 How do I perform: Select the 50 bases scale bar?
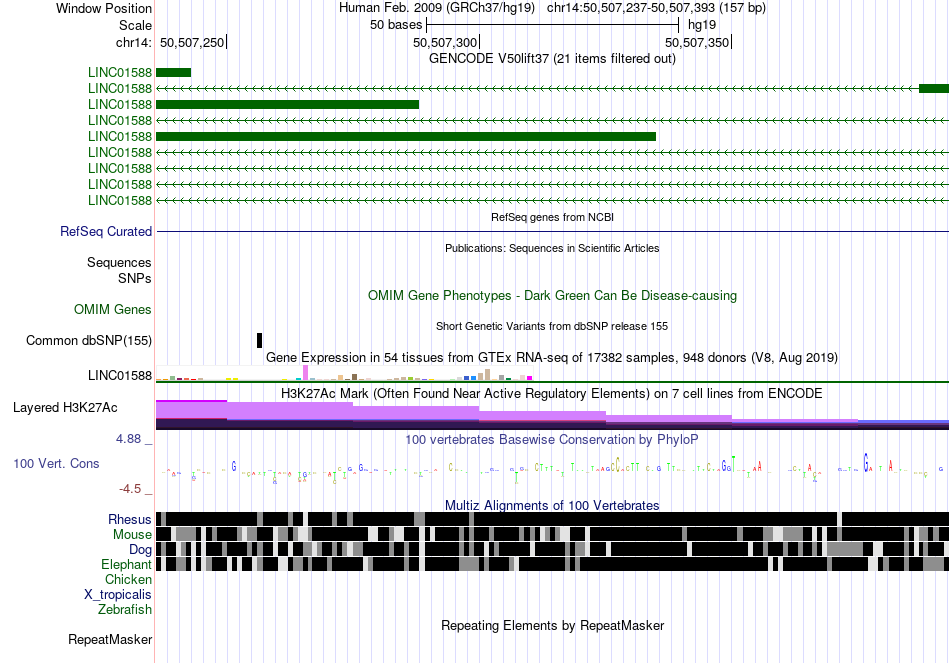click(553, 25)
